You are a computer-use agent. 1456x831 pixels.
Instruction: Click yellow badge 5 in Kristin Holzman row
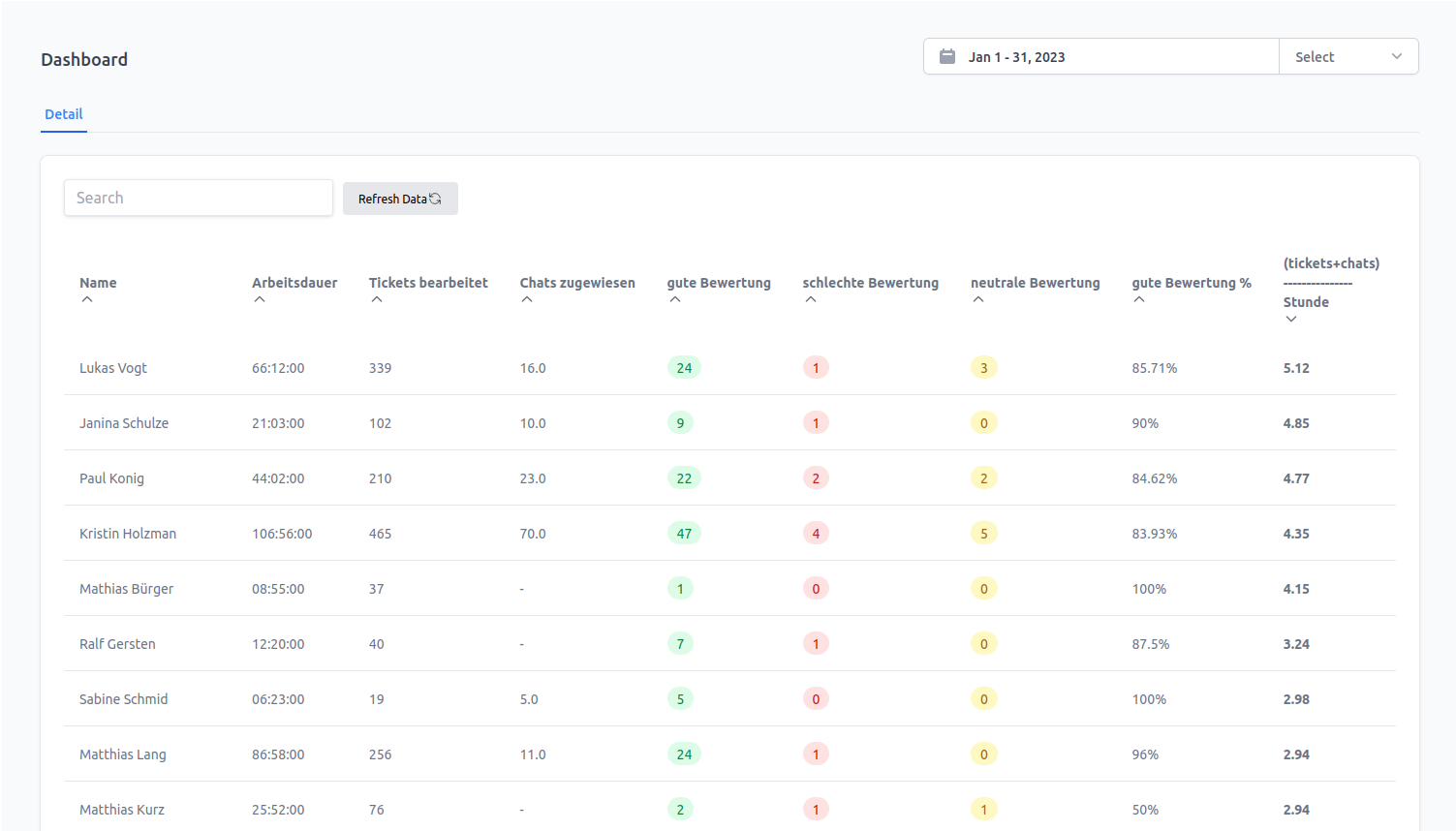click(x=984, y=534)
